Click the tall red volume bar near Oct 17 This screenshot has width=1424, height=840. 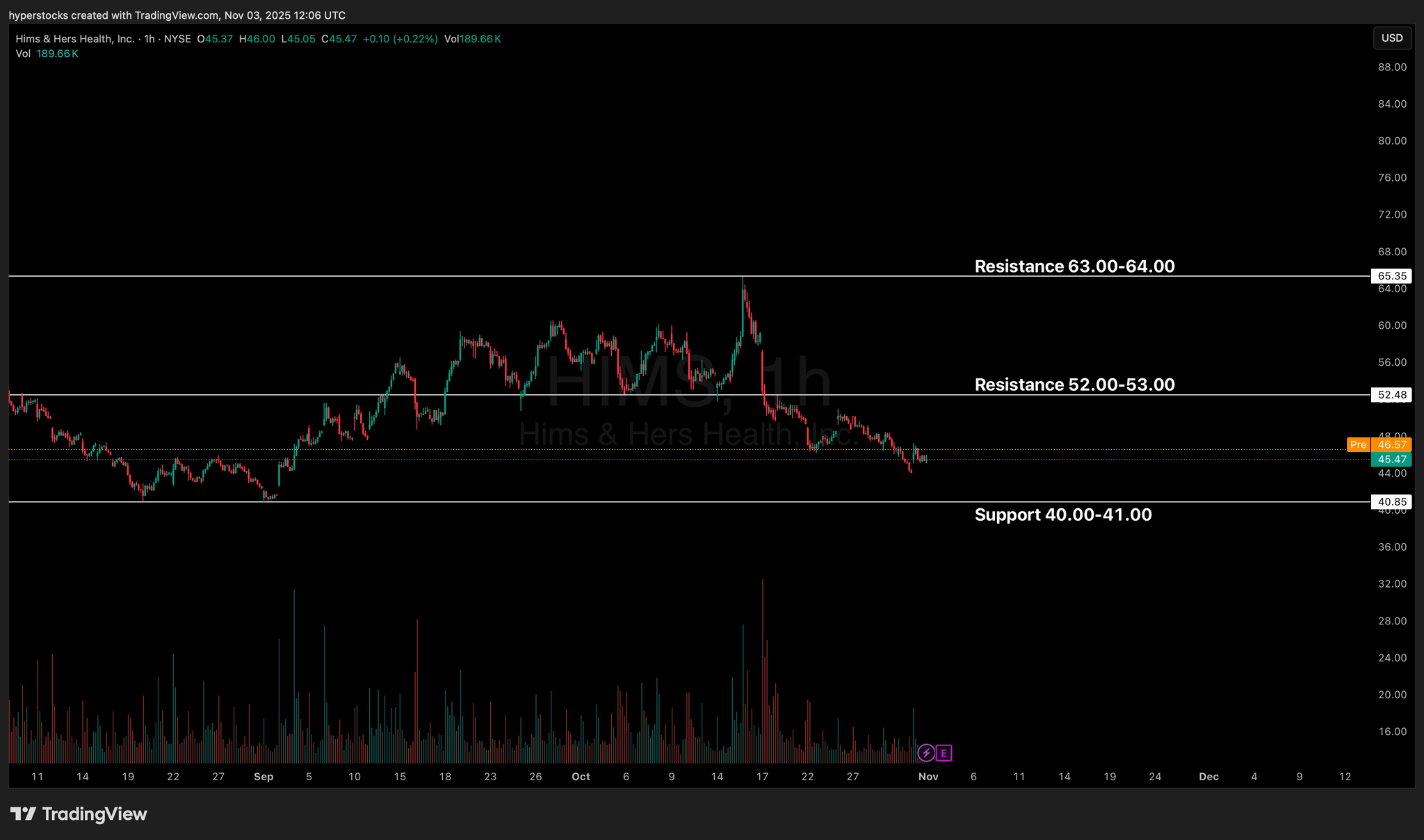(763, 661)
